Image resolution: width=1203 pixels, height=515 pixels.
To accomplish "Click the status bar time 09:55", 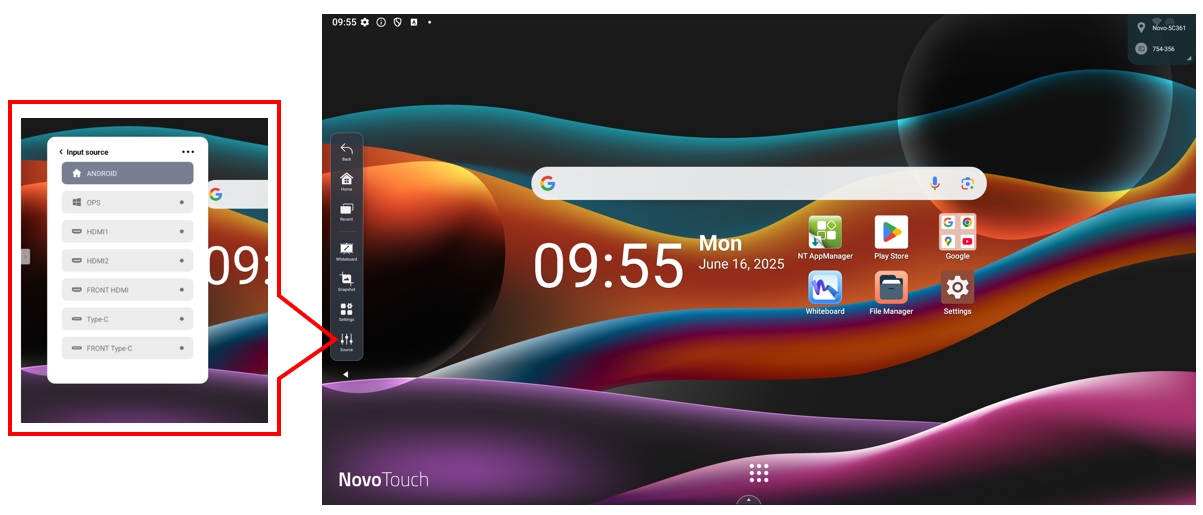I will coord(344,22).
